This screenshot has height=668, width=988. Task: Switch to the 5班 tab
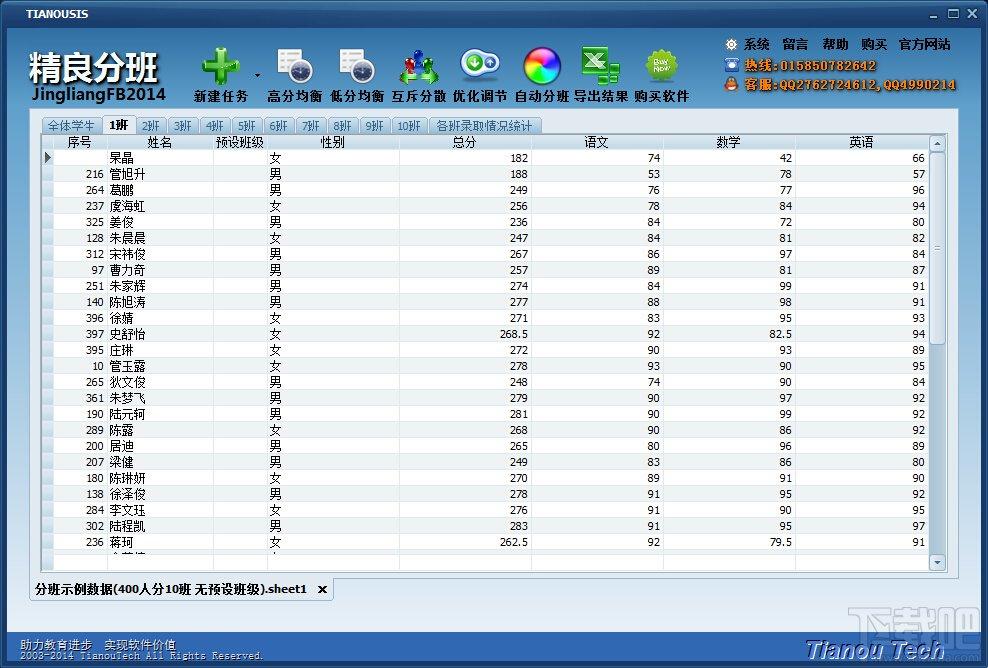[247, 125]
